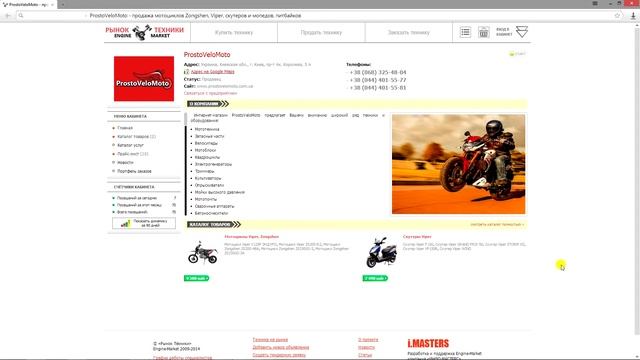Open 'Главная' in the cabinet menu
The width and height of the screenshot is (640, 360).
point(125,128)
